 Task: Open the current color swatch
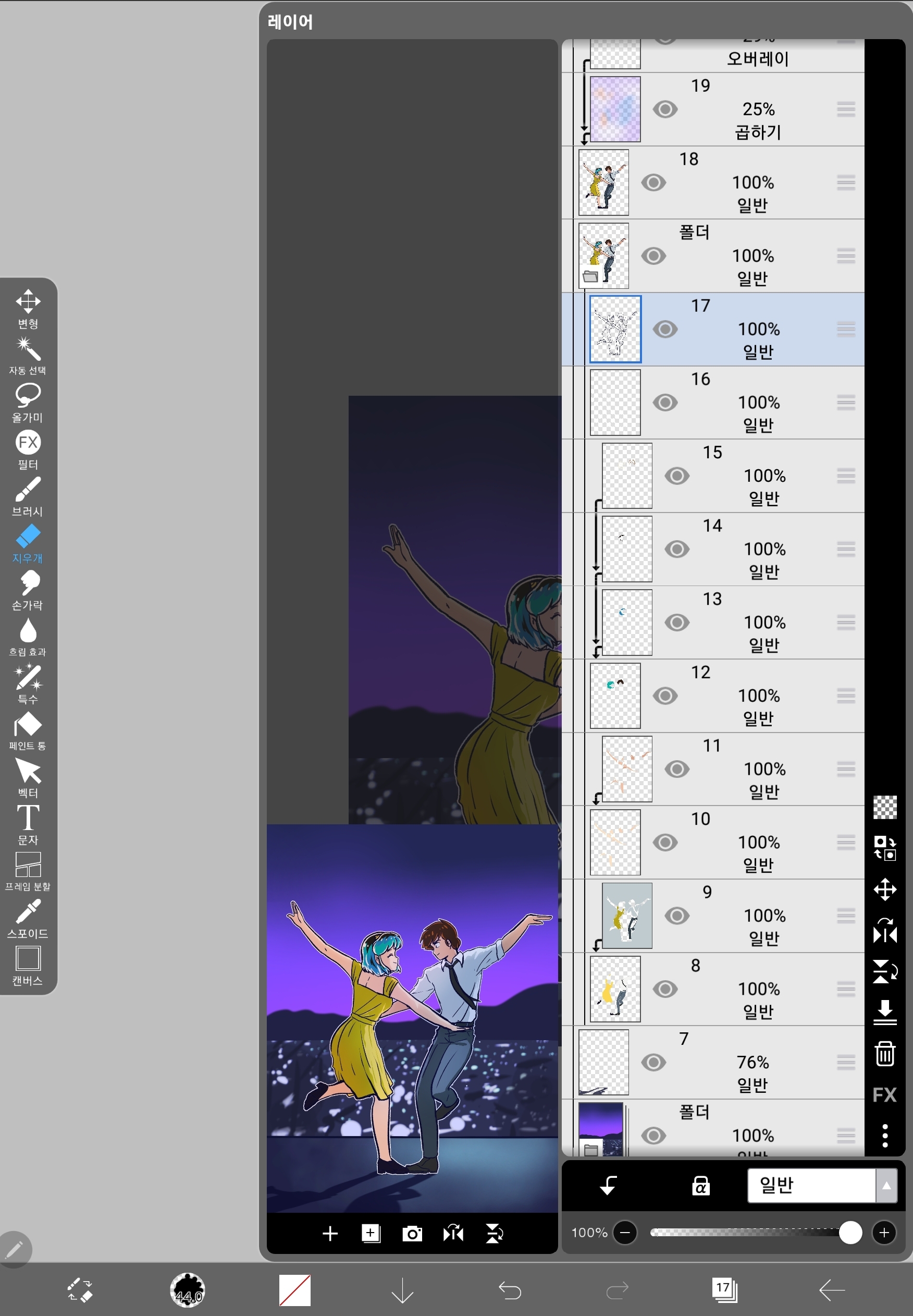(x=295, y=1290)
